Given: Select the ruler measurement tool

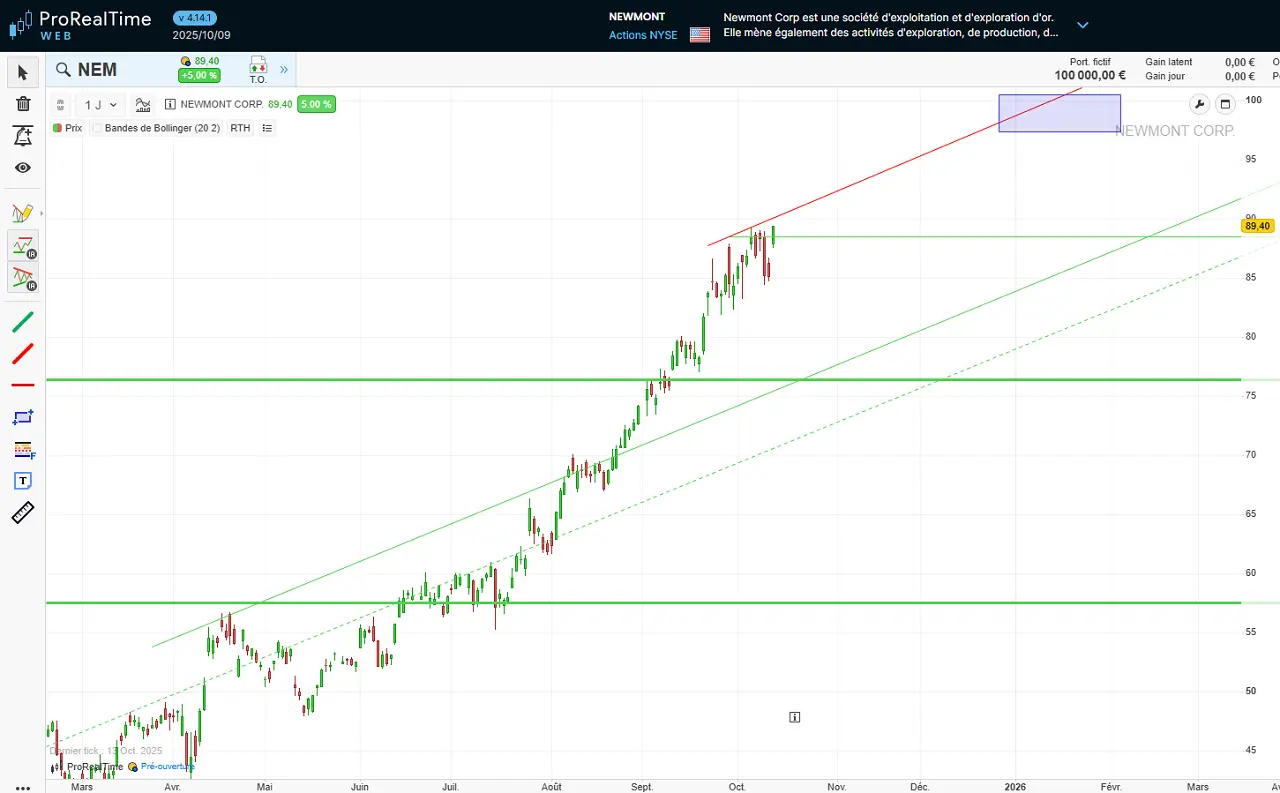Looking at the screenshot, I should [23, 513].
